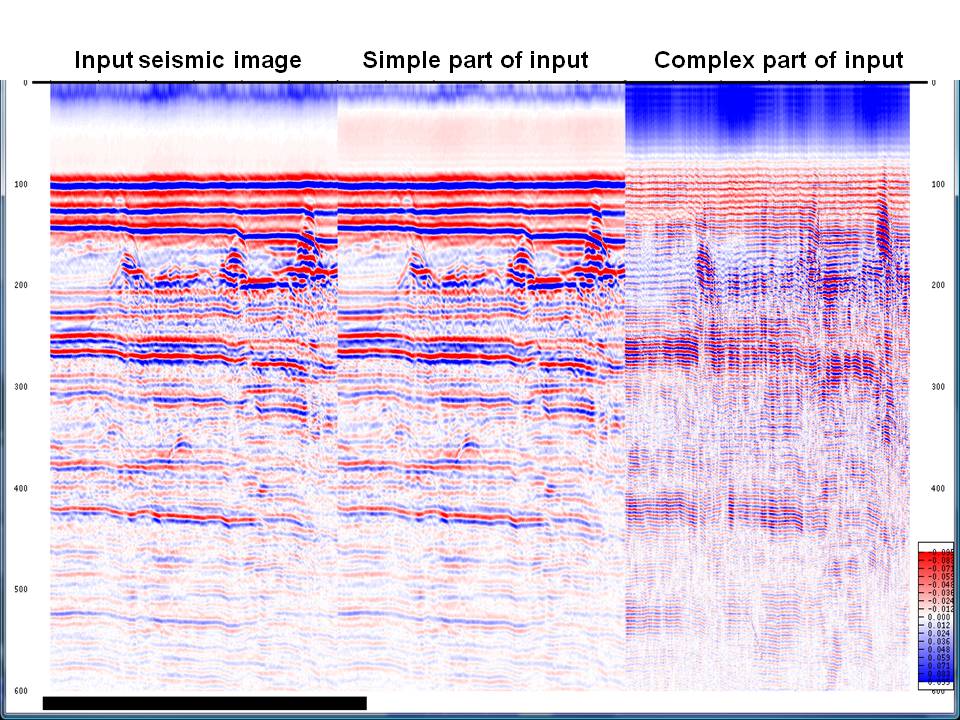Click right axis tick label 400
The image size is (960, 720).
[x=937, y=489]
